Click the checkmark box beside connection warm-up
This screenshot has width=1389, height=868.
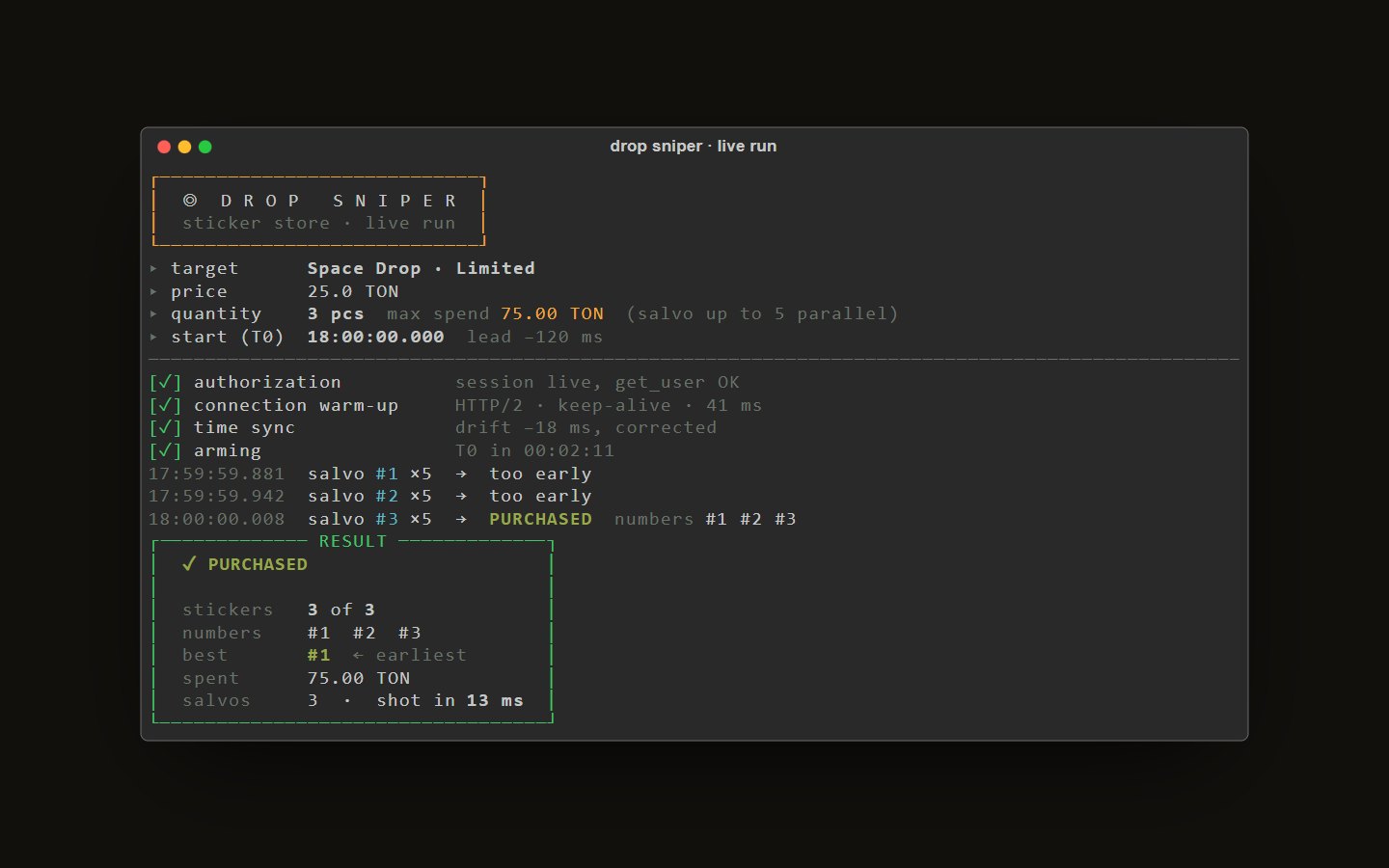click(165, 405)
